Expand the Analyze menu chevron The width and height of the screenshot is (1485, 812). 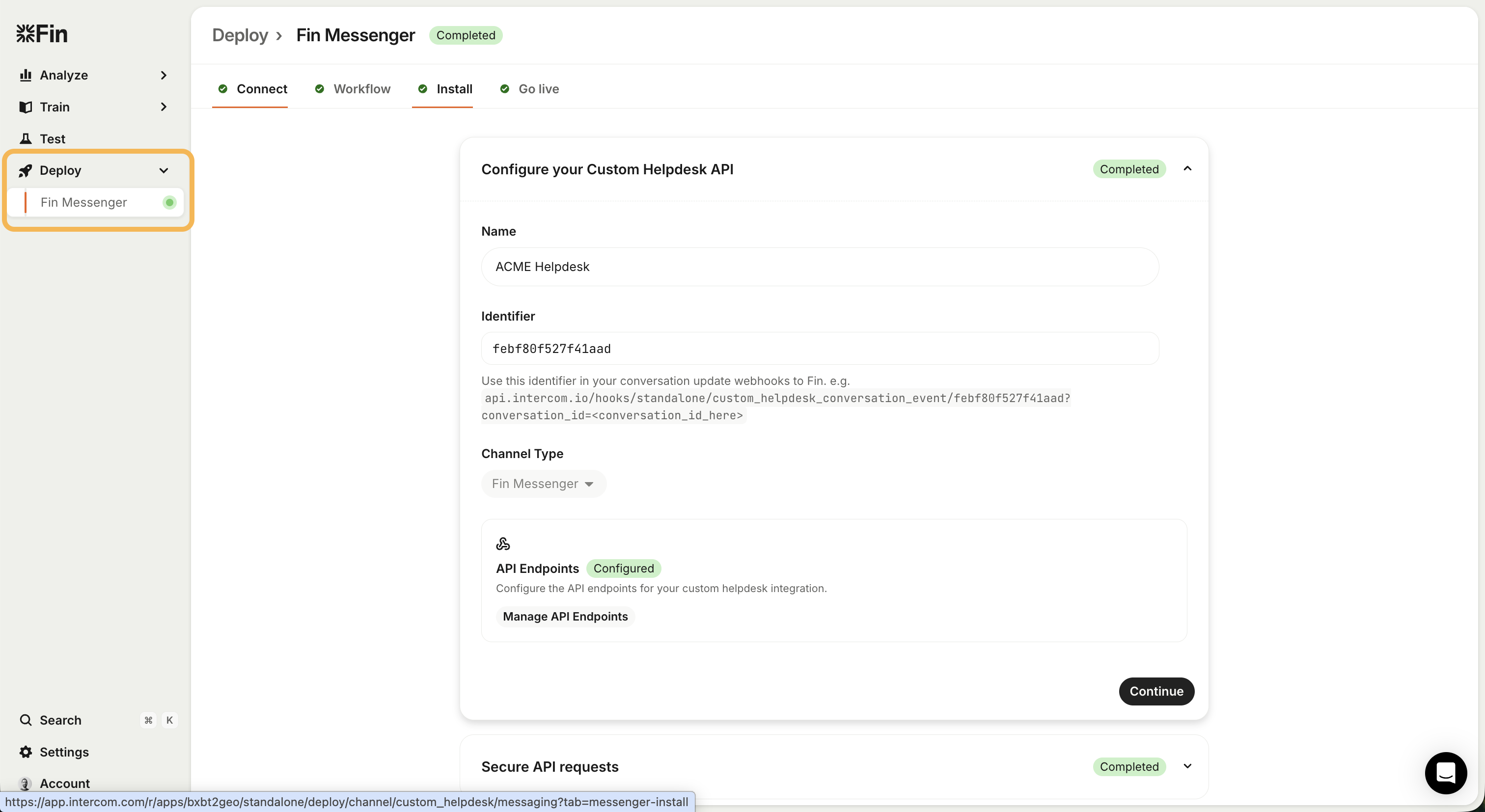[x=164, y=75]
